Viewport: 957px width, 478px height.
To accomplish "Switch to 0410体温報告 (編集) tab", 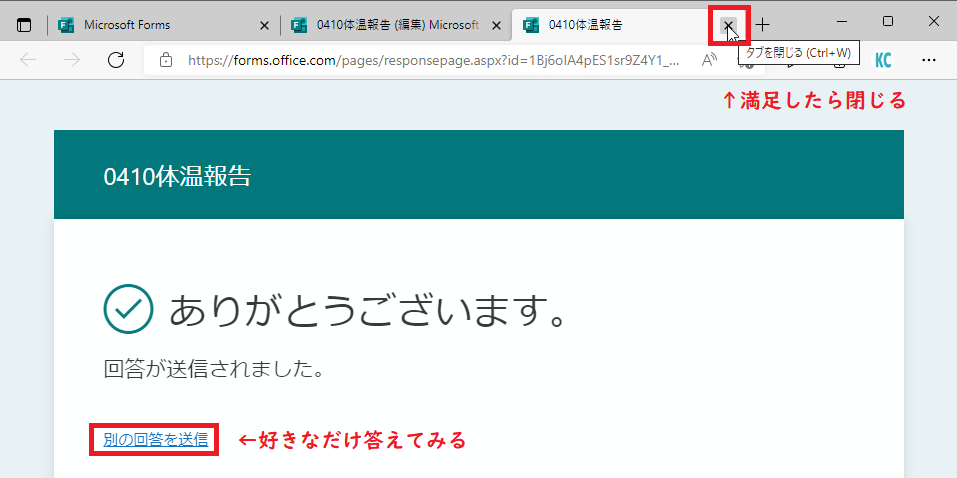I will (397, 25).
